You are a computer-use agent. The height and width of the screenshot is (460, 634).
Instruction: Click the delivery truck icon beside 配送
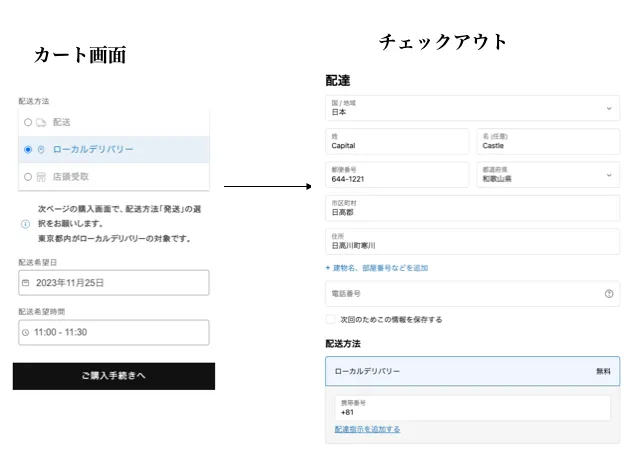tap(41, 122)
